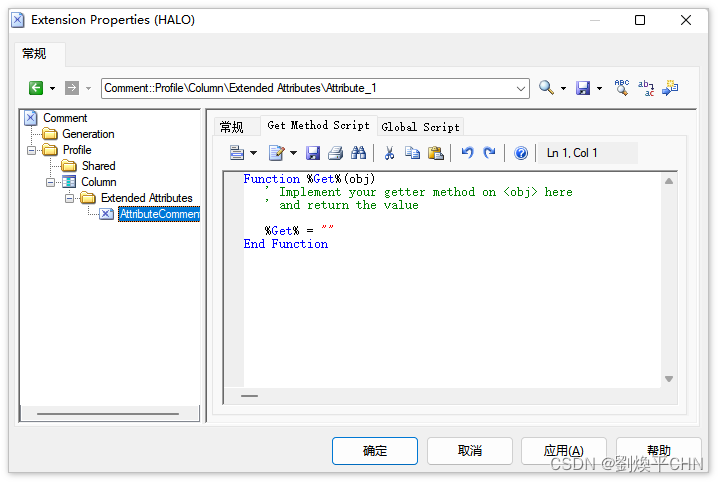
Task: Collapse the Extended Attributes node
Action: [x=70, y=198]
